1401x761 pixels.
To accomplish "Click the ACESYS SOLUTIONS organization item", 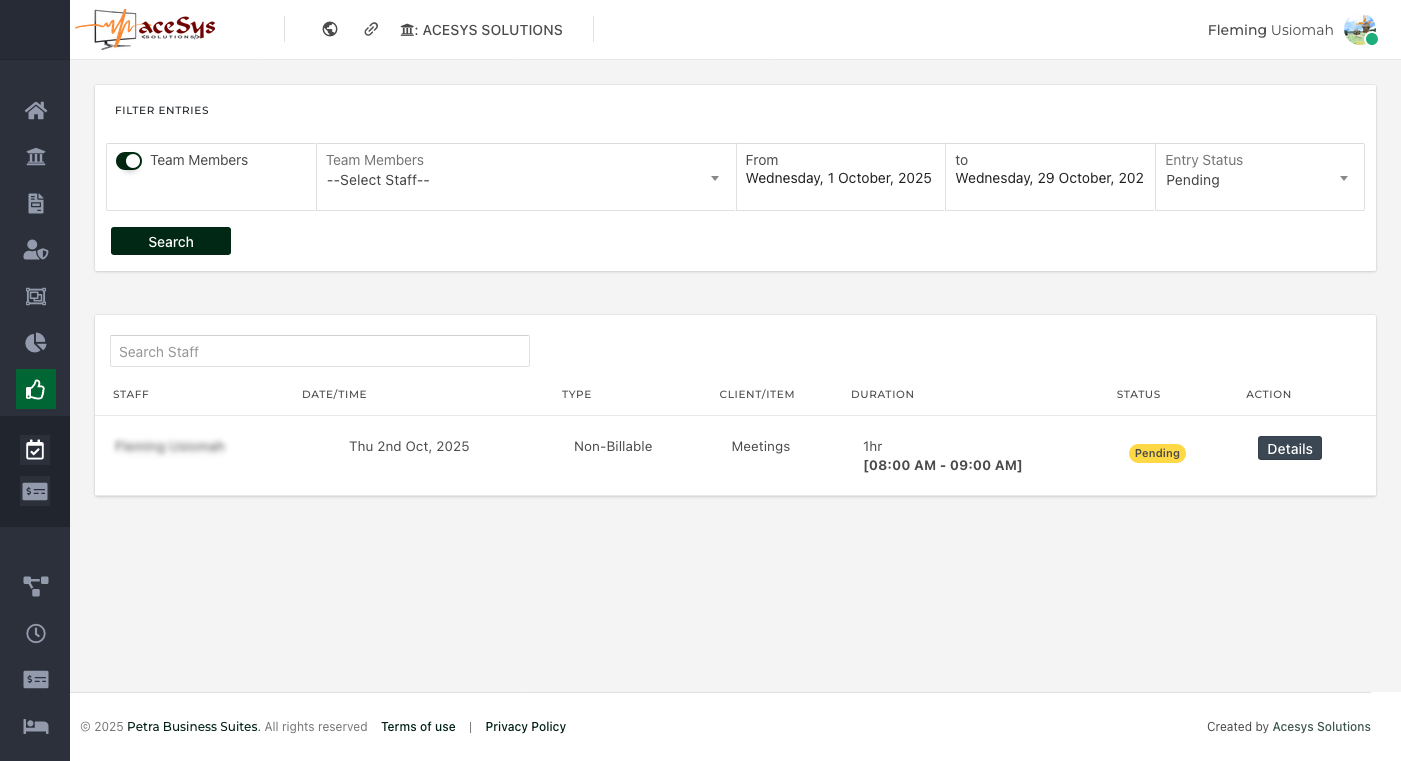I will 482,30.
